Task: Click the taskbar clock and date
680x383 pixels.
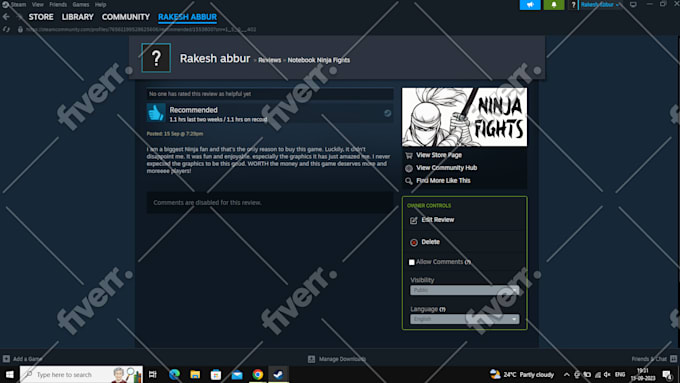Action: click(x=643, y=374)
